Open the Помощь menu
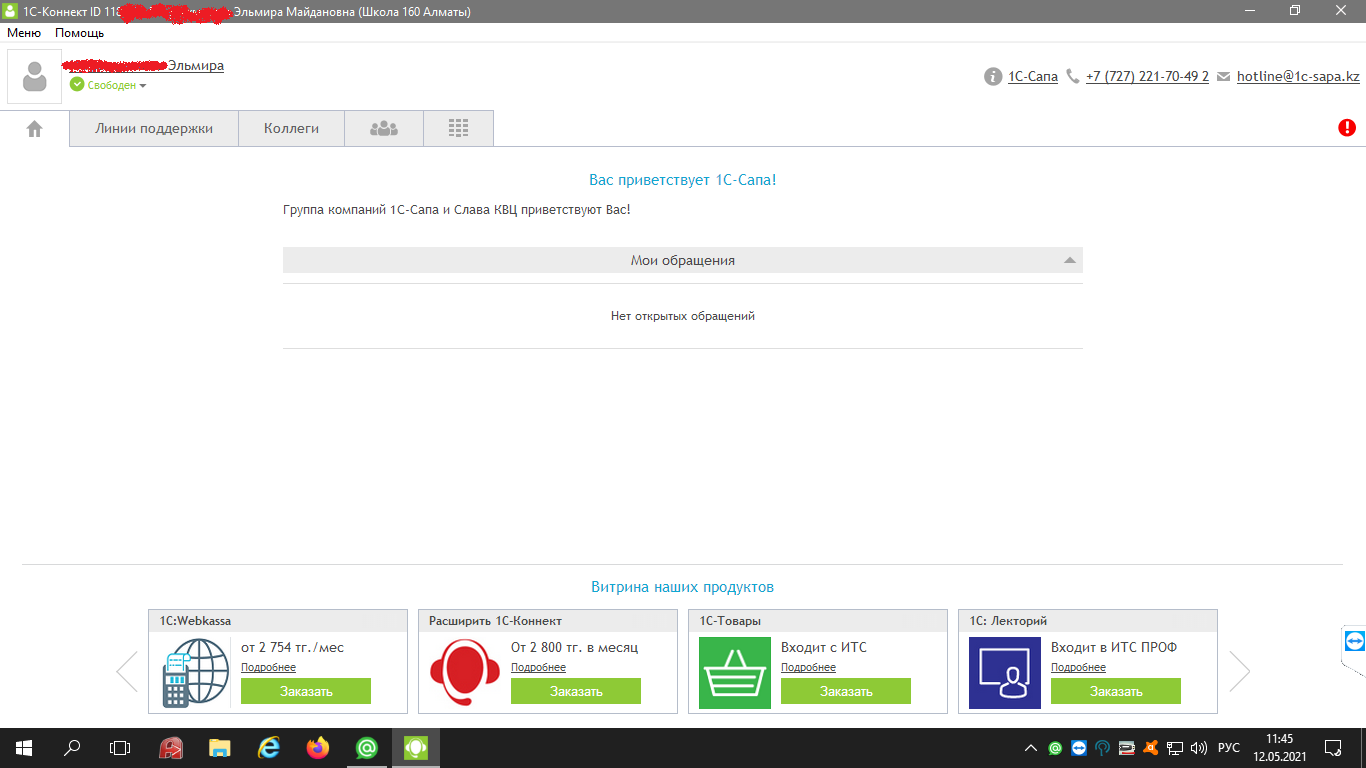The height and width of the screenshot is (768, 1366). click(79, 33)
